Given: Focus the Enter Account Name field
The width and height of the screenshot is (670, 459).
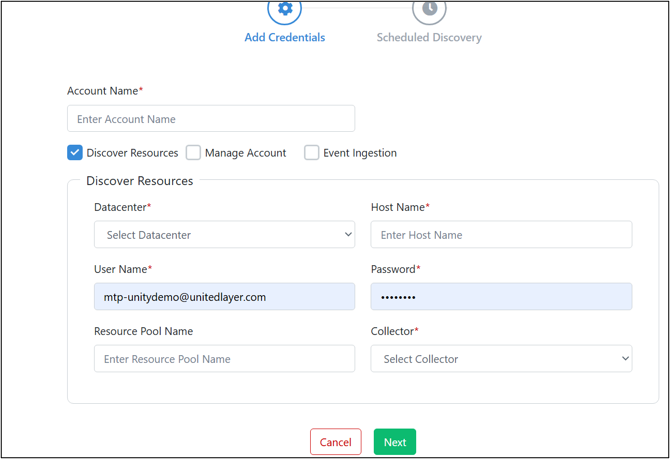Looking at the screenshot, I should coord(211,119).
